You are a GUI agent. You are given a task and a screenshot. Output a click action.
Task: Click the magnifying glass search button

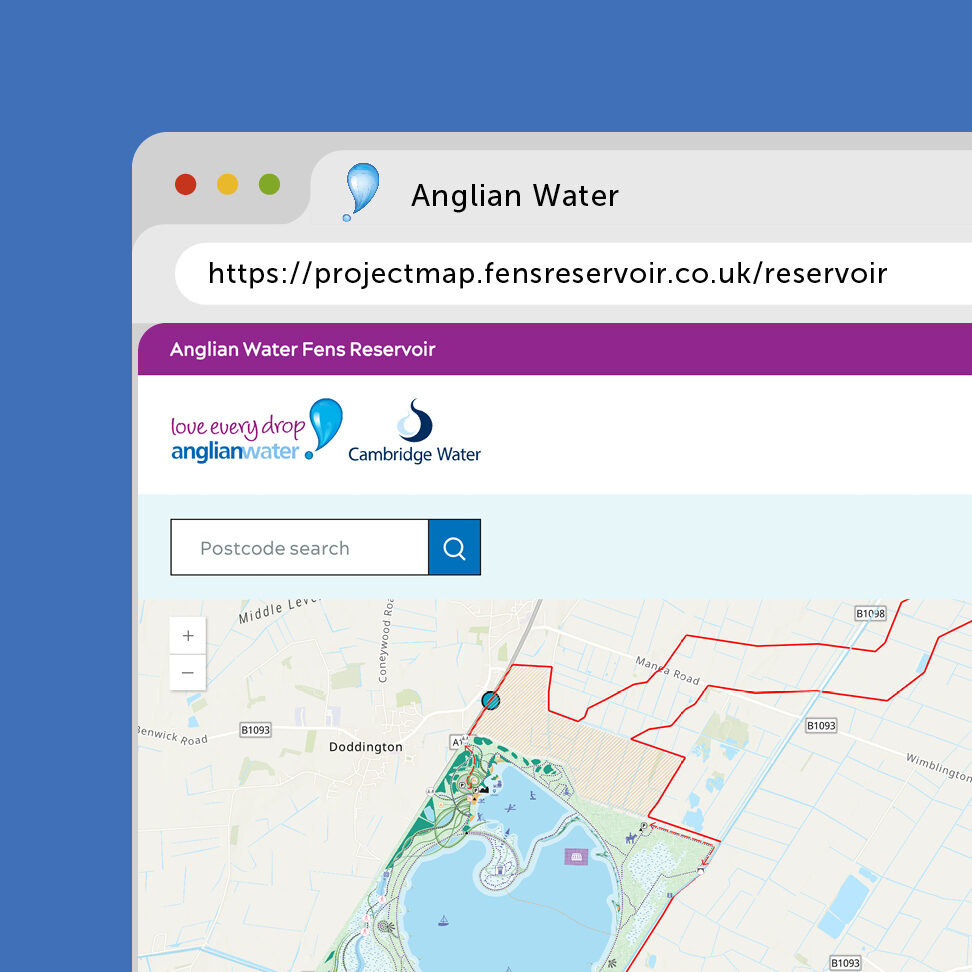point(454,548)
